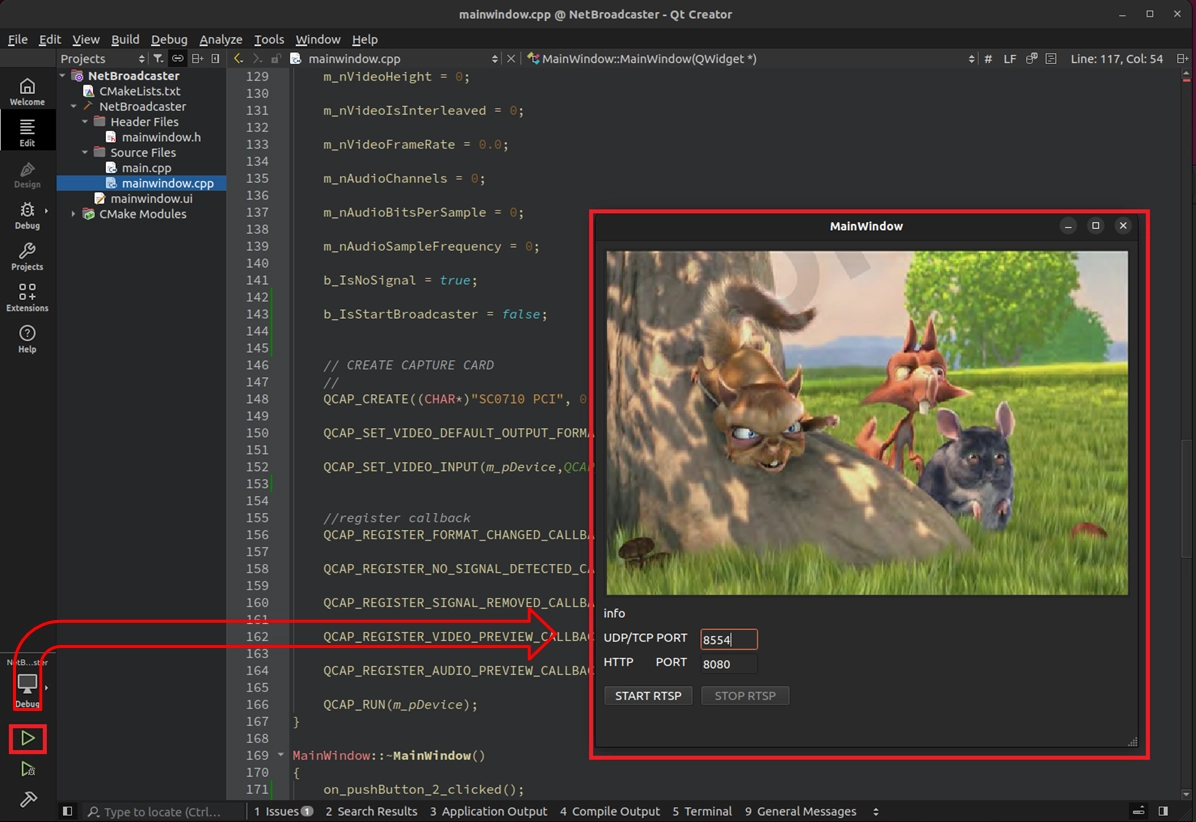Viewport: 1196px width, 822px height.
Task: Open the Analyze menu
Action: tap(220, 39)
